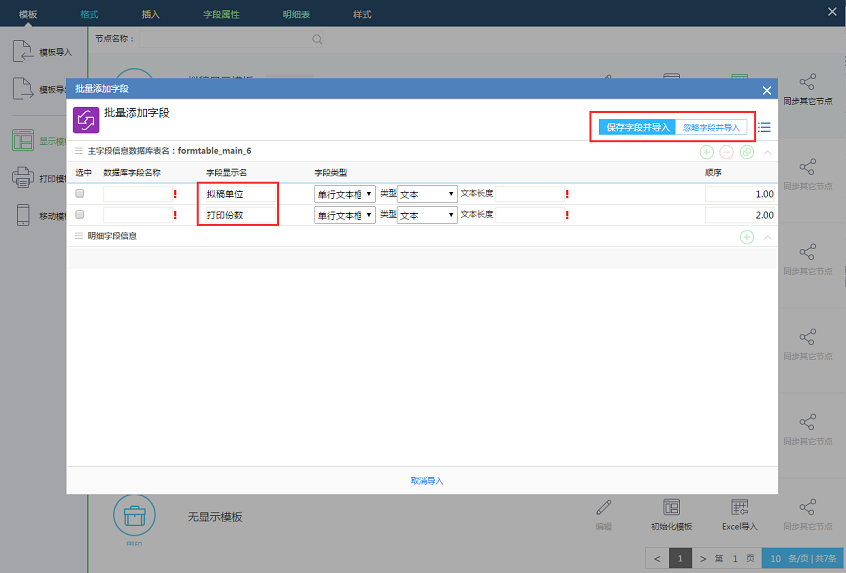Collapse the 明细字段信息 section with chevron
This screenshot has width=846, height=573.
(x=767, y=237)
